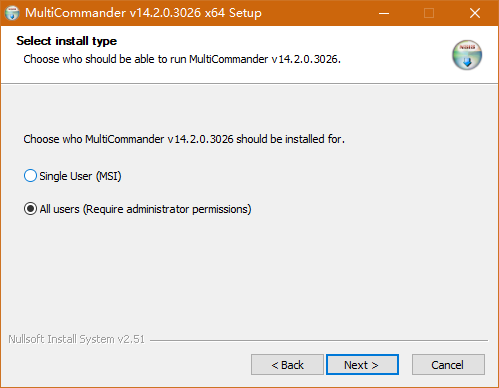This screenshot has width=499, height=388.
Task: Click the "Choose who should be able to run" subtitle
Action: pos(105,59)
